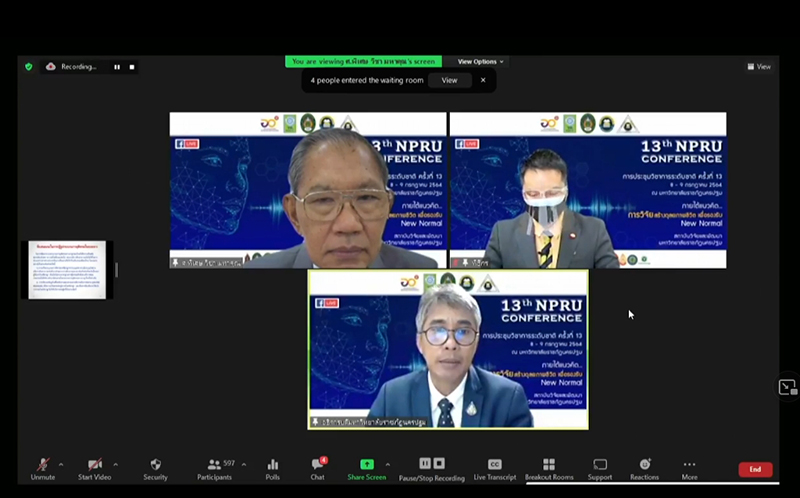Pause recording in bottom toolbar

424,463
